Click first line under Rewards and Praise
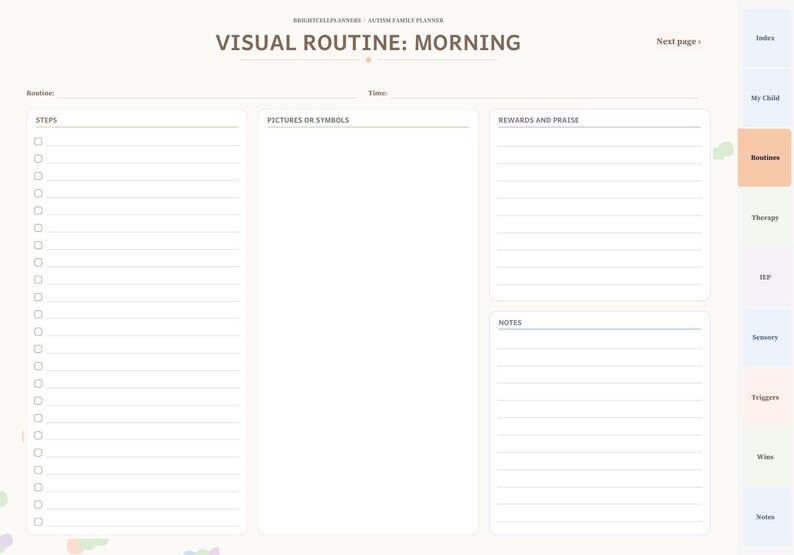This screenshot has width=794, height=555. pos(600,140)
